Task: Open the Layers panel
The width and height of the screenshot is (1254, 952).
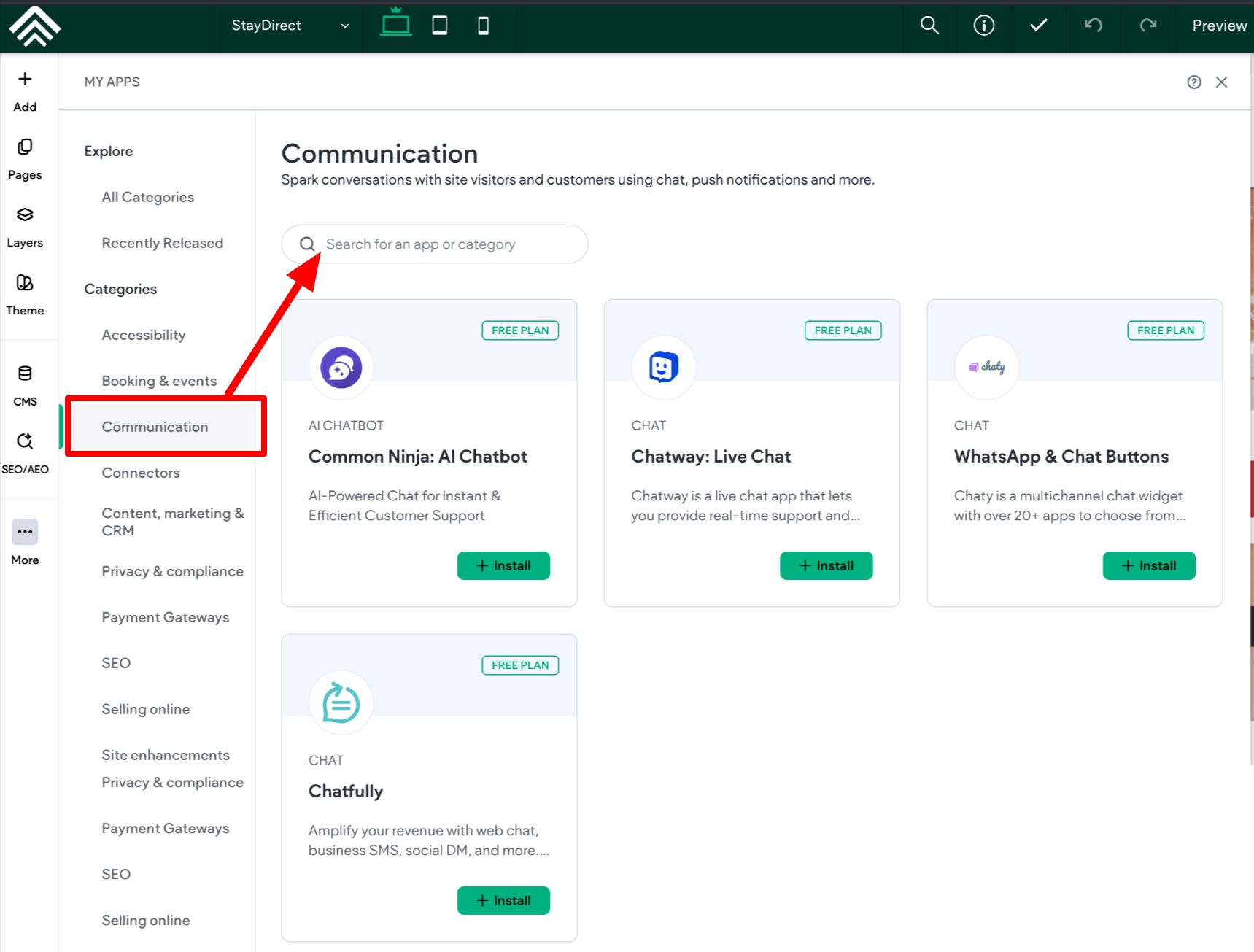Action: click(25, 228)
